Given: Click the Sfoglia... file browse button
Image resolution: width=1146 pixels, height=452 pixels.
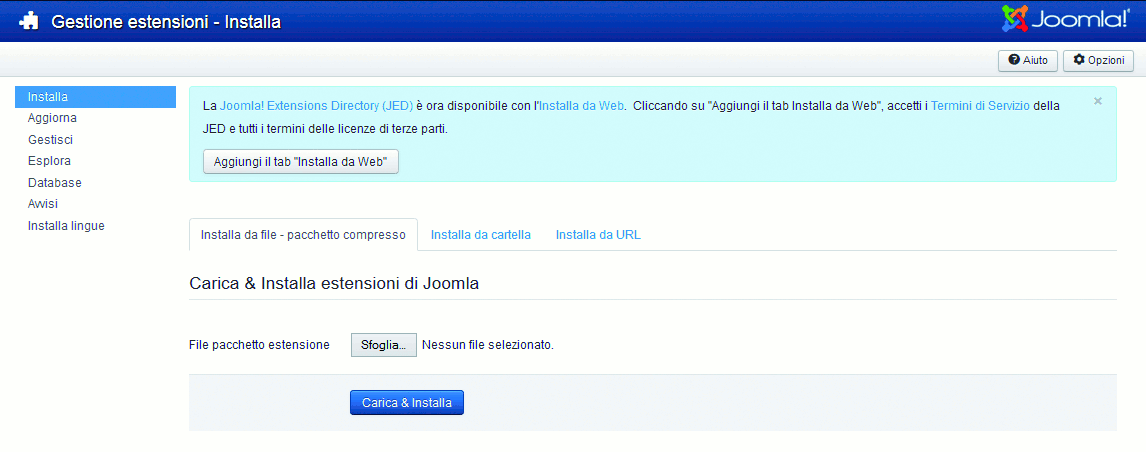Looking at the screenshot, I should pyautogui.click(x=384, y=345).
